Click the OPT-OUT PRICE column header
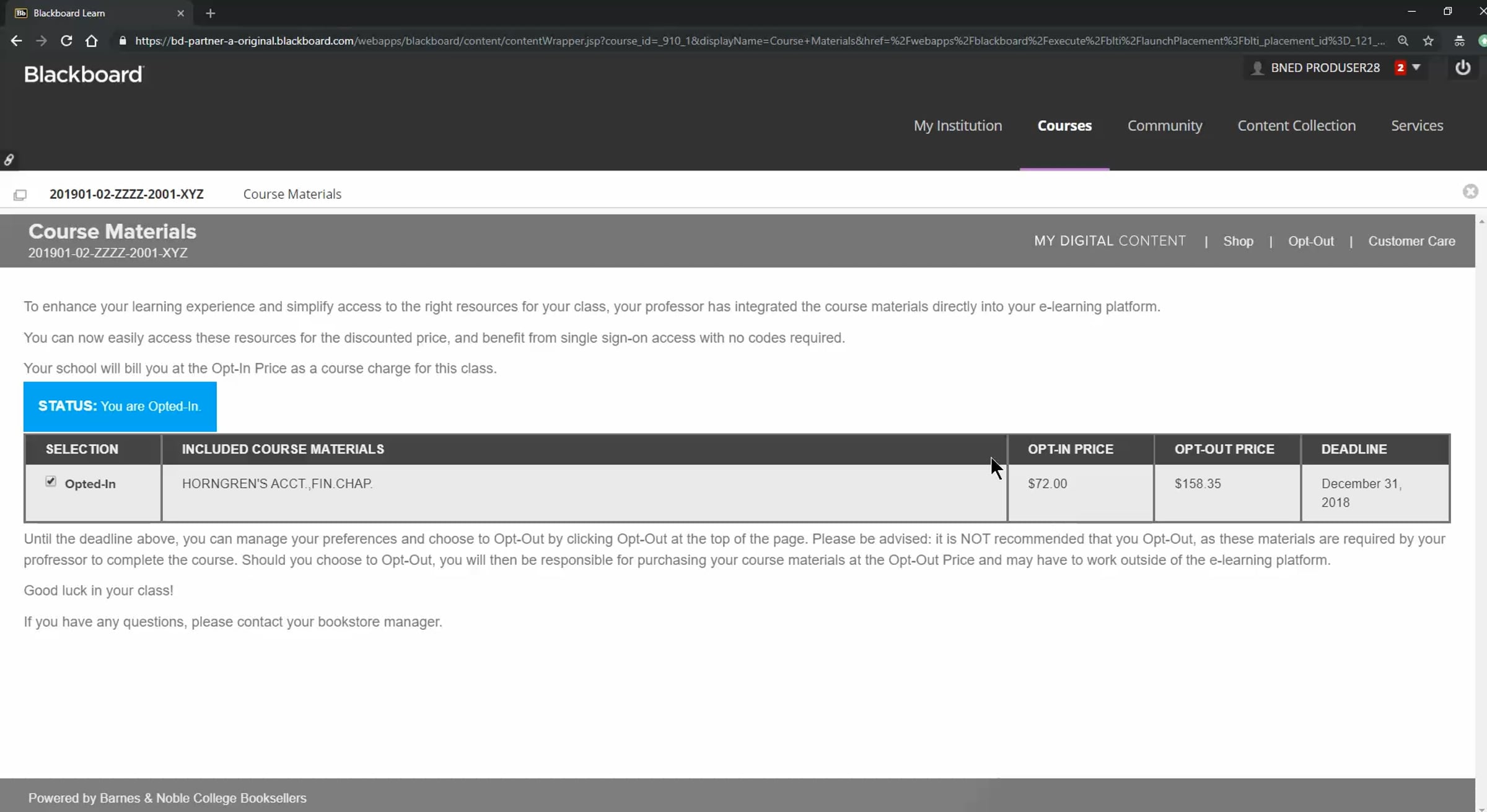1487x812 pixels. click(1224, 449)
